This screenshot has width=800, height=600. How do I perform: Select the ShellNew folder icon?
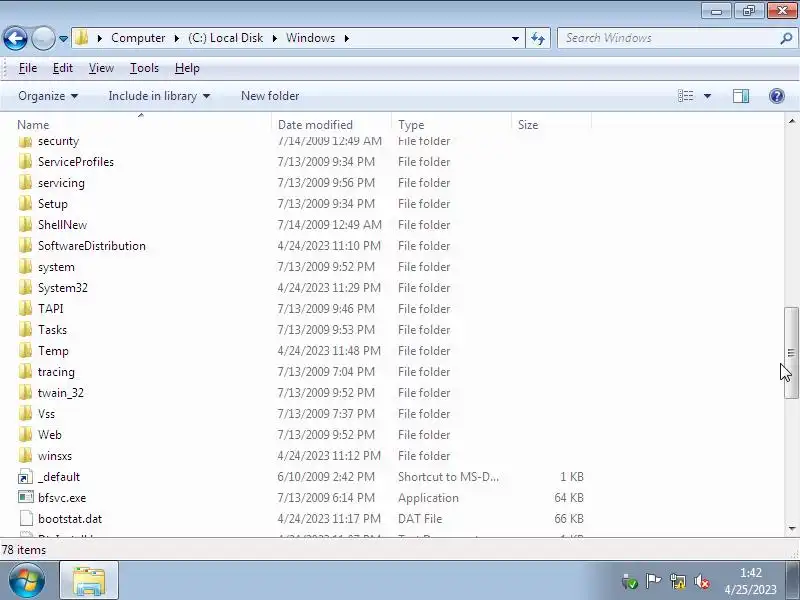(25, 224)
